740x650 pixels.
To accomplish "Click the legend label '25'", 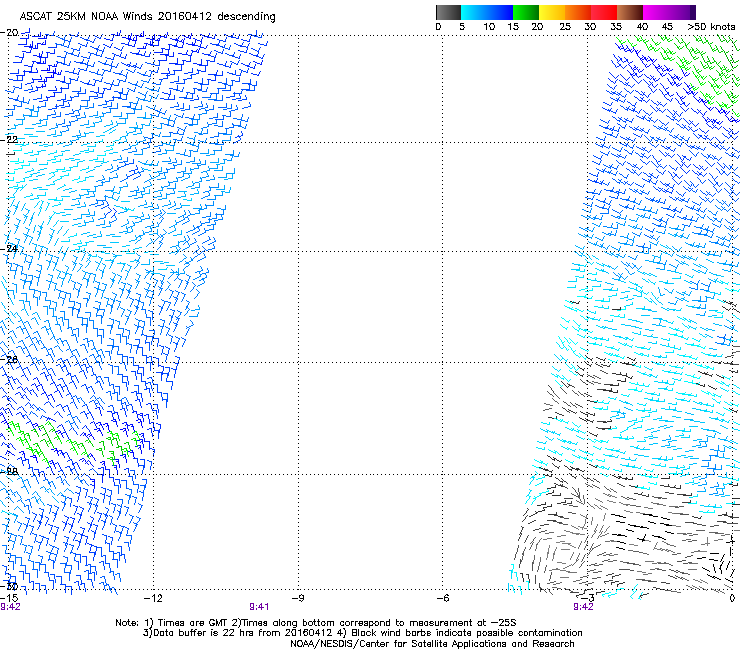I will click(x=564, y=27).
